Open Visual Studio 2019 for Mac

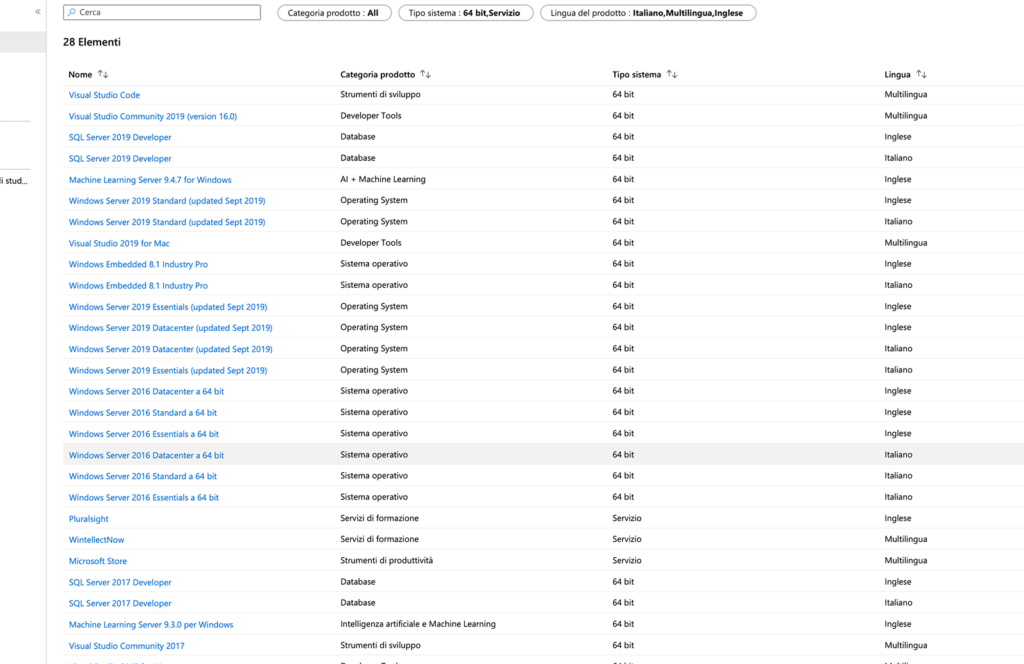pyautogui.click(x=119, y=243)
